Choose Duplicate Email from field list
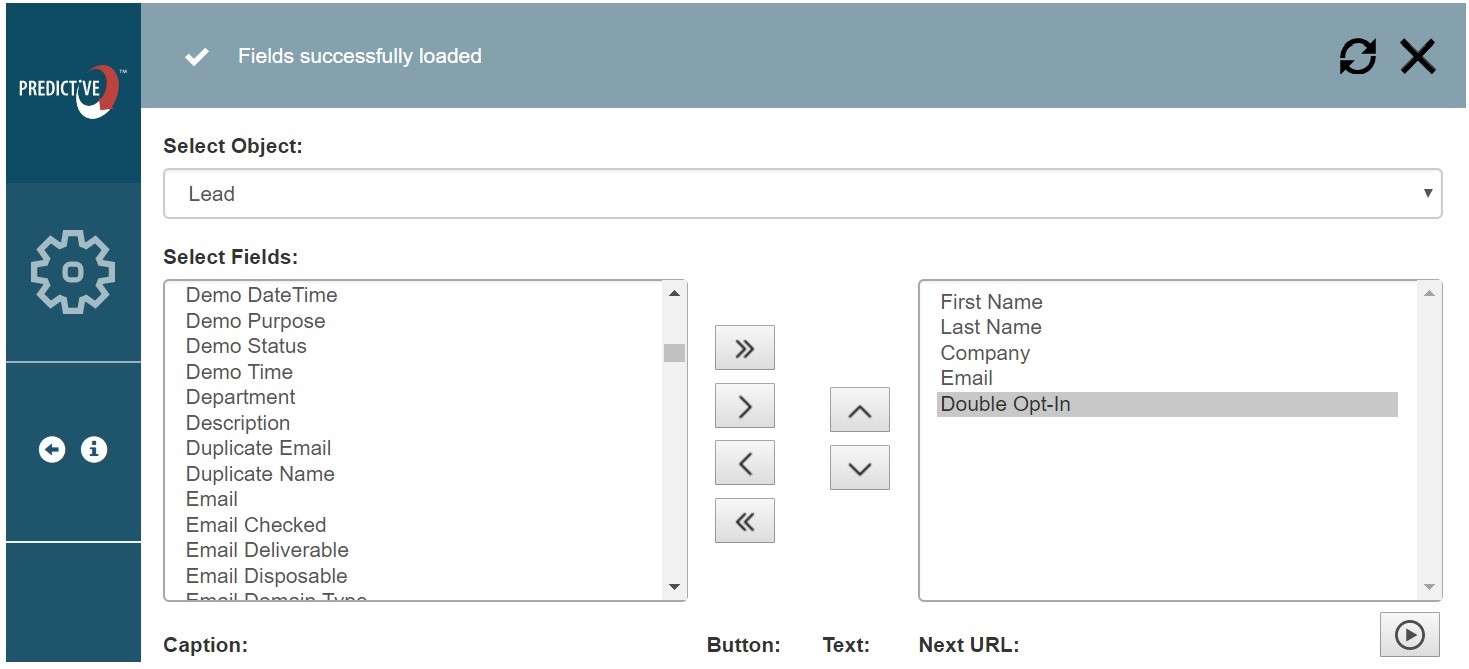Image resolution: width=1469 pixels, height=669 pixels. 258,448
